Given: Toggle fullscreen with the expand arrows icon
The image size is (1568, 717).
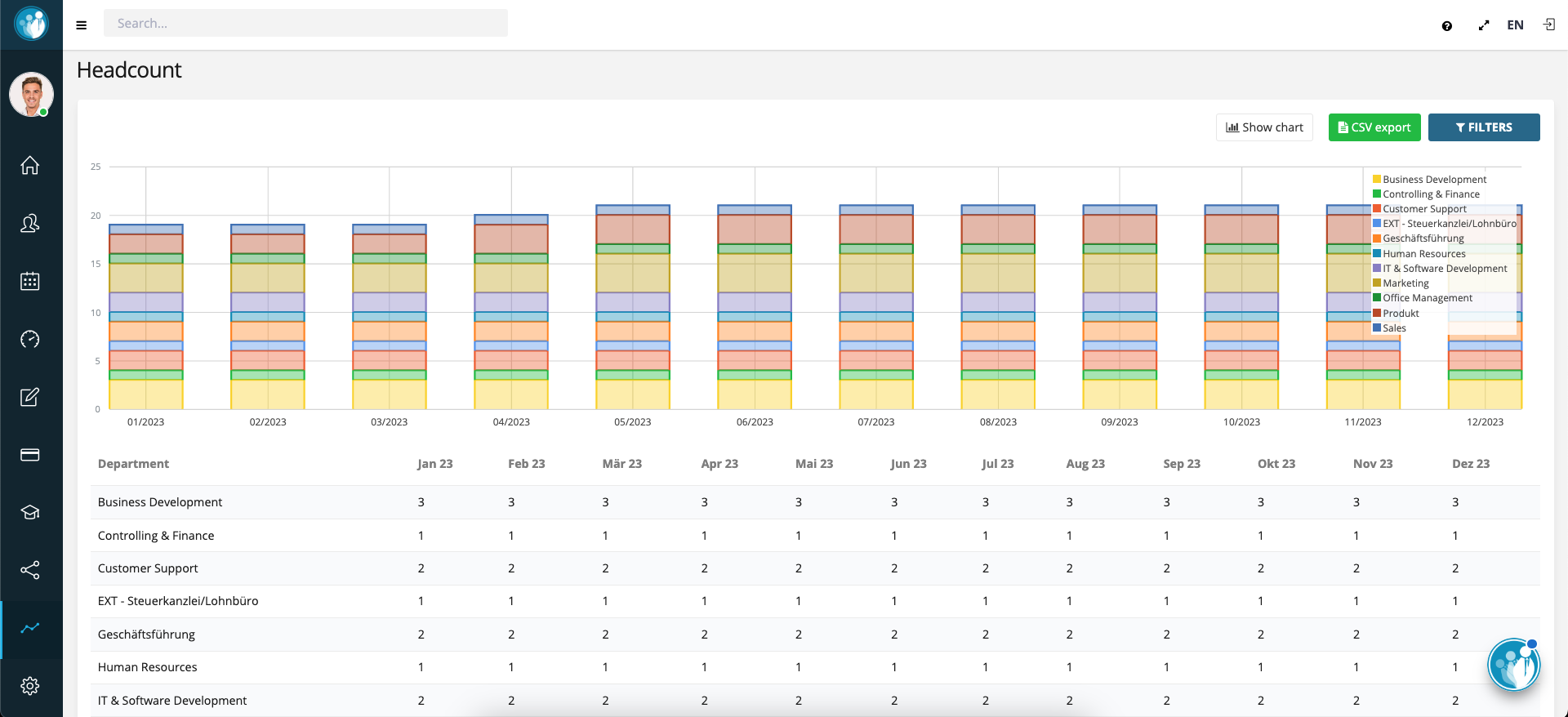Looking at the screenshot, I should (x=1484, y=26).
